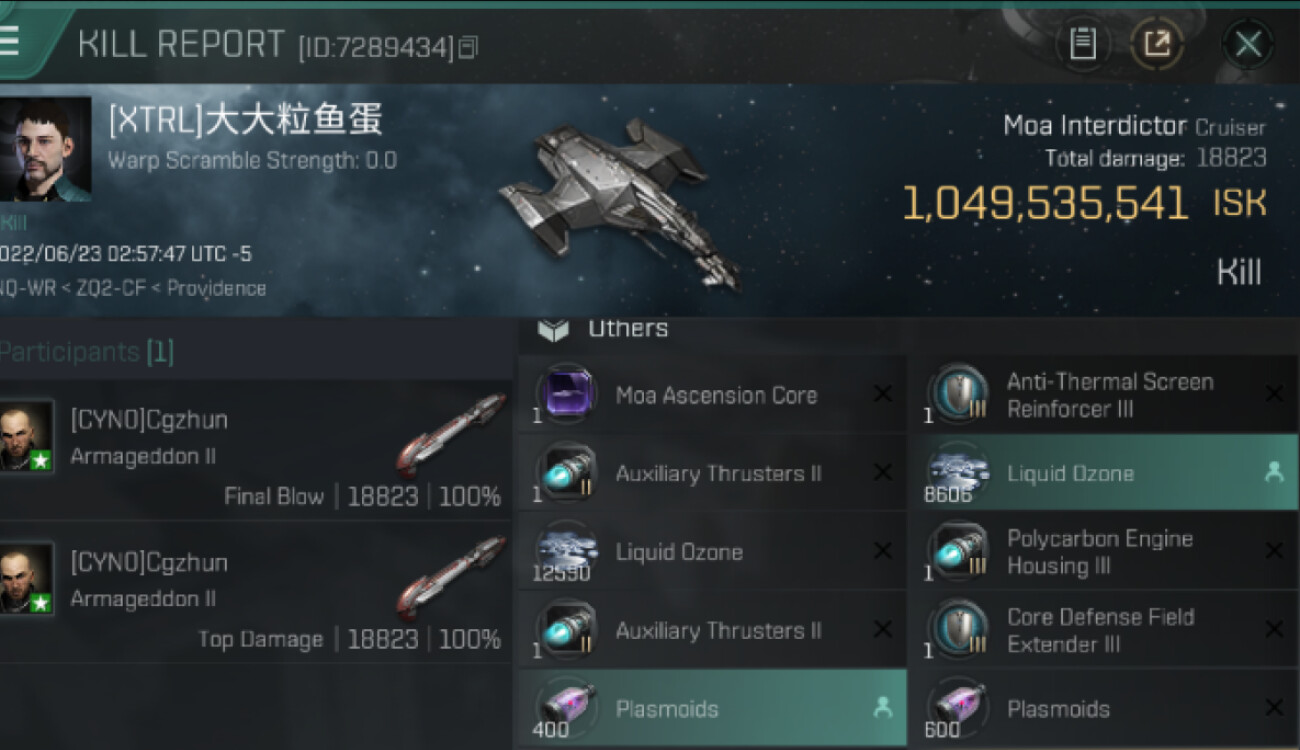Toggle the X mark on Moa Ascension Core

pyautogui.click(x=882, y=394)
